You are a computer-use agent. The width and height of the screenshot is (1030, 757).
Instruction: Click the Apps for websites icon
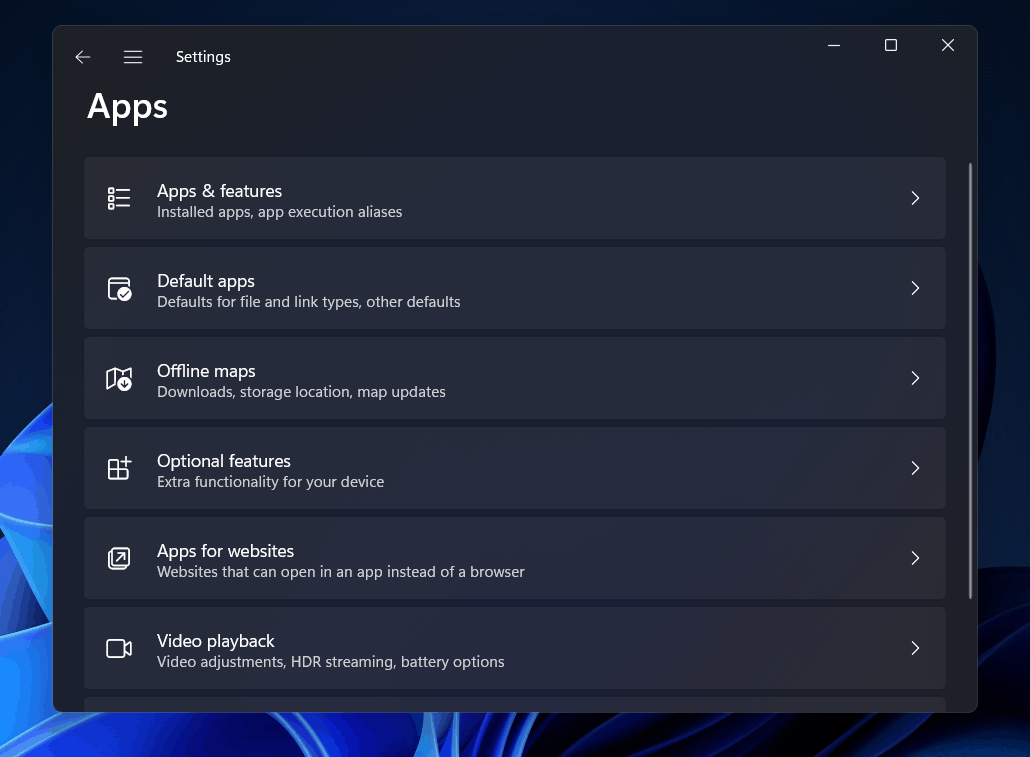coord(118,558)
